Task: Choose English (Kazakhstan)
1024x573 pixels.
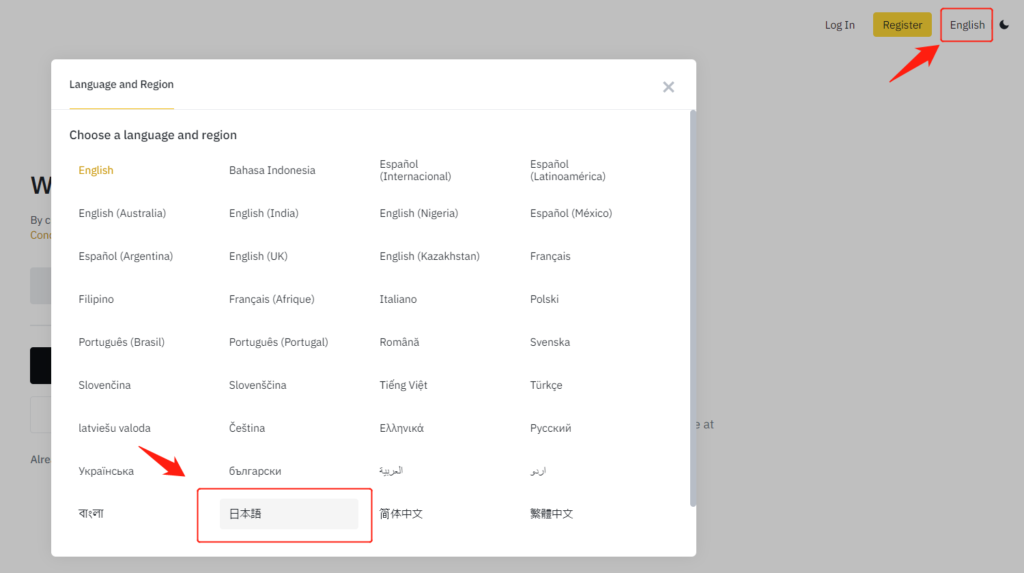Action: click(429, 256)
